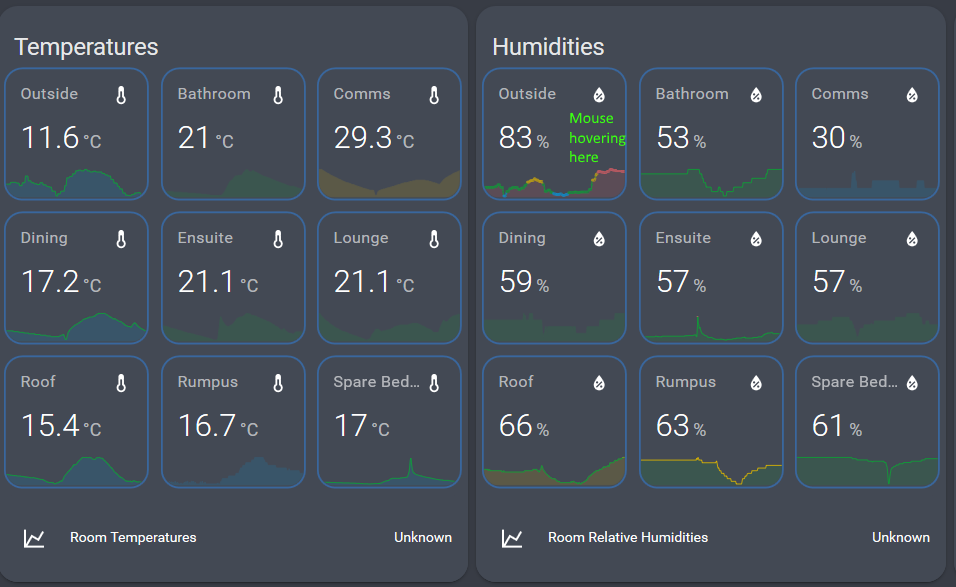Select the 59 % Dining humidity value
956x587 pixels.
[x=524, y=282]
